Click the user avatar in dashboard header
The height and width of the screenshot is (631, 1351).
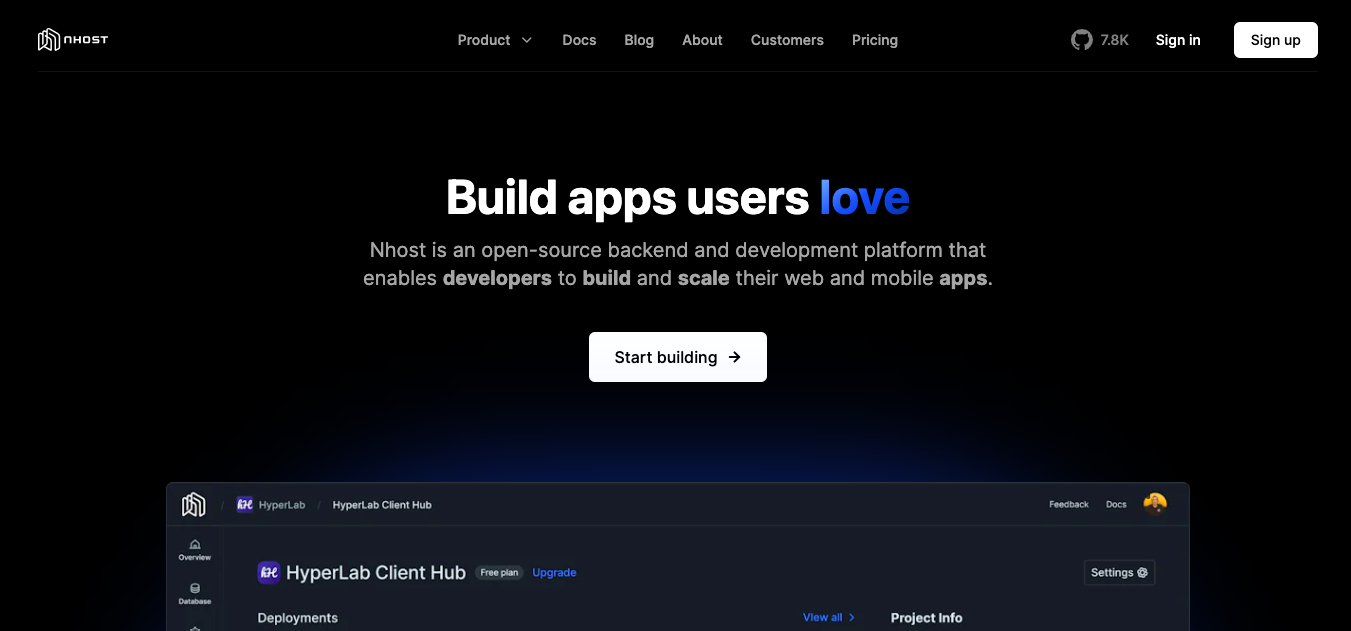(x=1155, y=504)
